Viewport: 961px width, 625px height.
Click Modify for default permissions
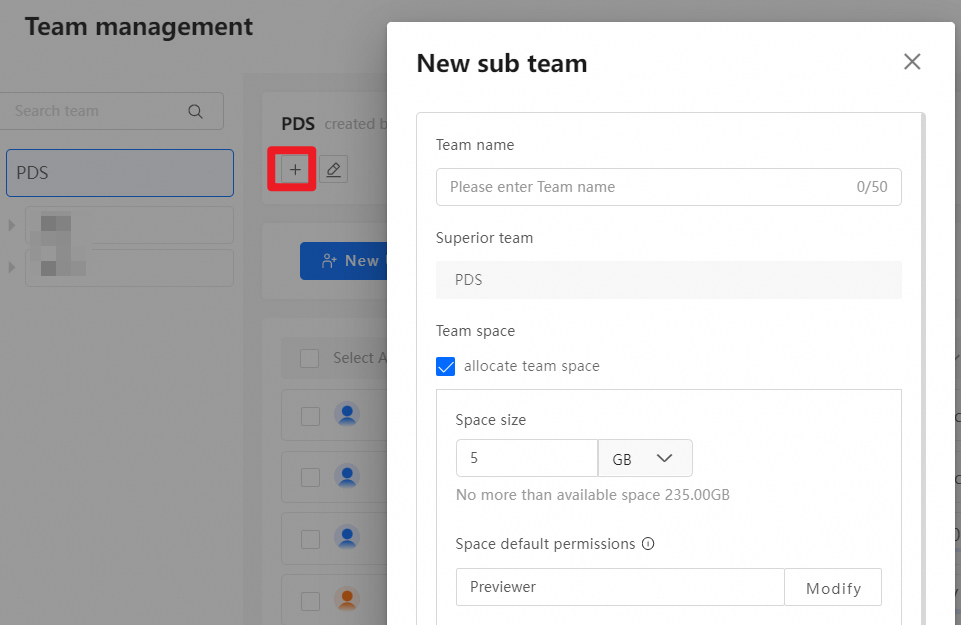coord(833,588)
